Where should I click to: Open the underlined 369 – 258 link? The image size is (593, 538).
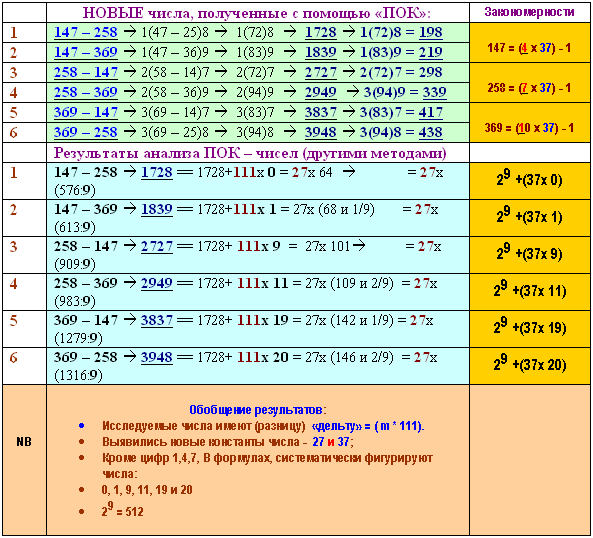(85, 133)
